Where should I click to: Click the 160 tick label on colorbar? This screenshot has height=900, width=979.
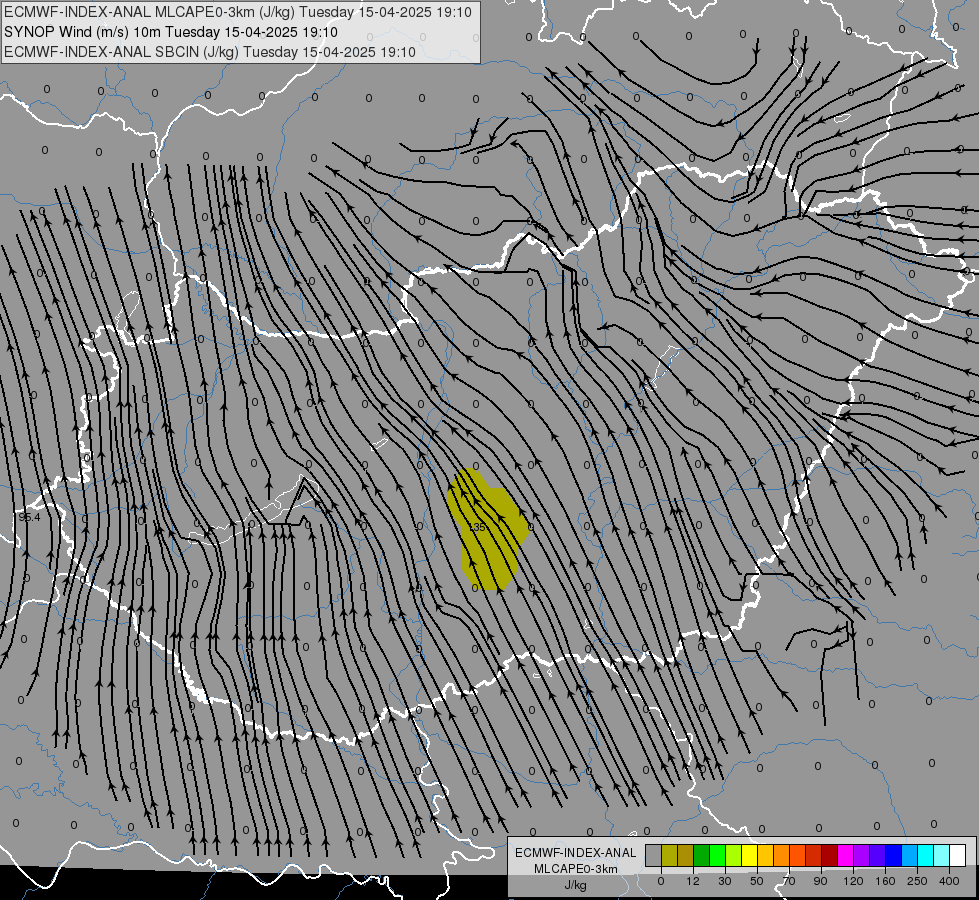(x=885, y=881)
